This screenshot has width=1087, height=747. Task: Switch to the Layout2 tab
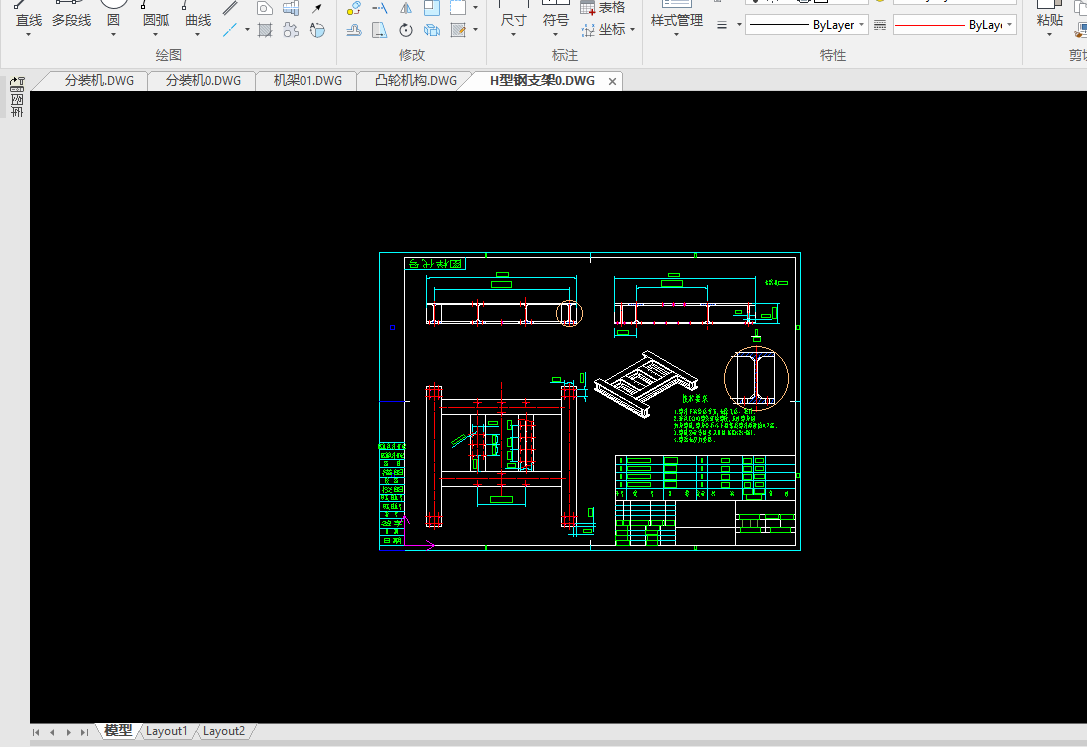coord(223,731)
